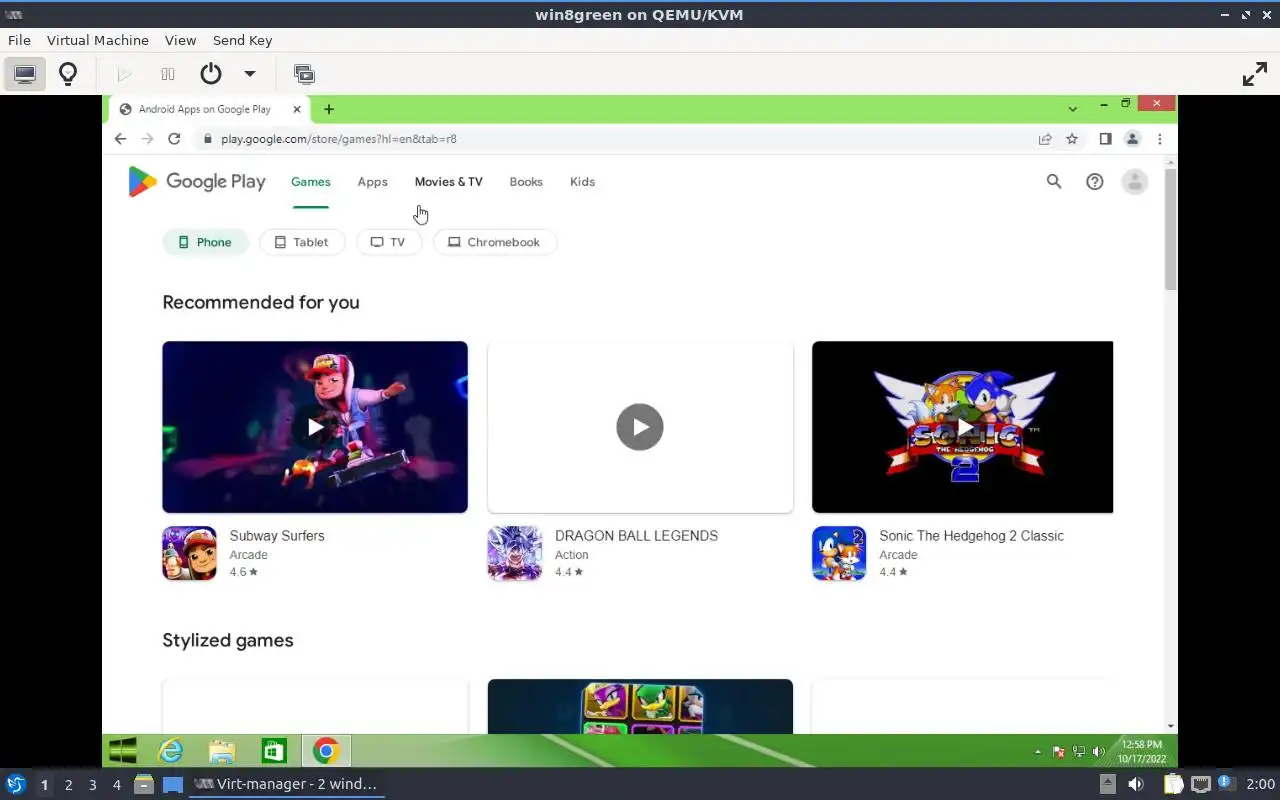Switch to Books section
The width and height of the screenshot is (1280, 800).
click(526, 182)
